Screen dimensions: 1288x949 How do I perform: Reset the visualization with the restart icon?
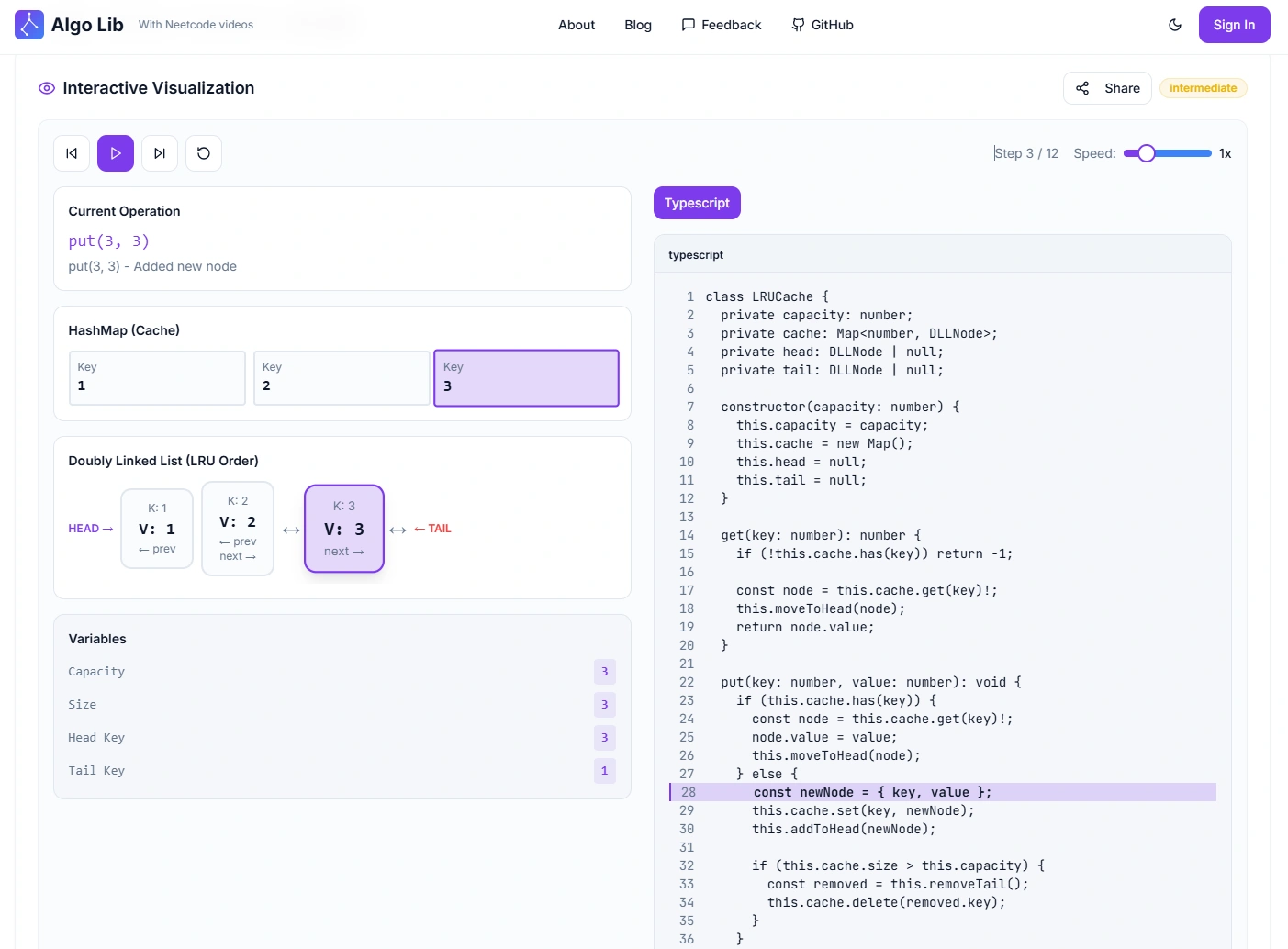pos(204,153)
